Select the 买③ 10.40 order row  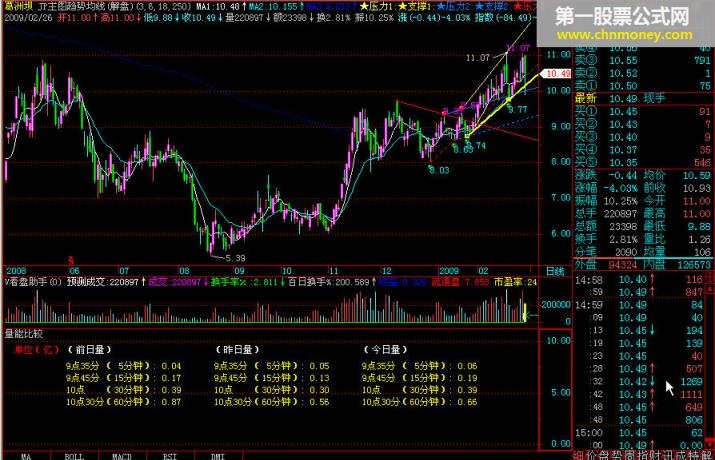642,137
